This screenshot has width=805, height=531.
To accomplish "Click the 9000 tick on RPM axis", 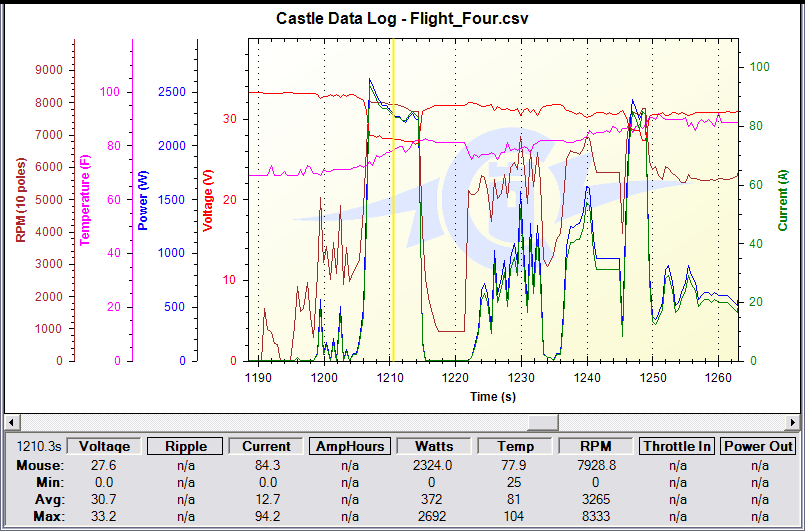I will pos(49,70).
